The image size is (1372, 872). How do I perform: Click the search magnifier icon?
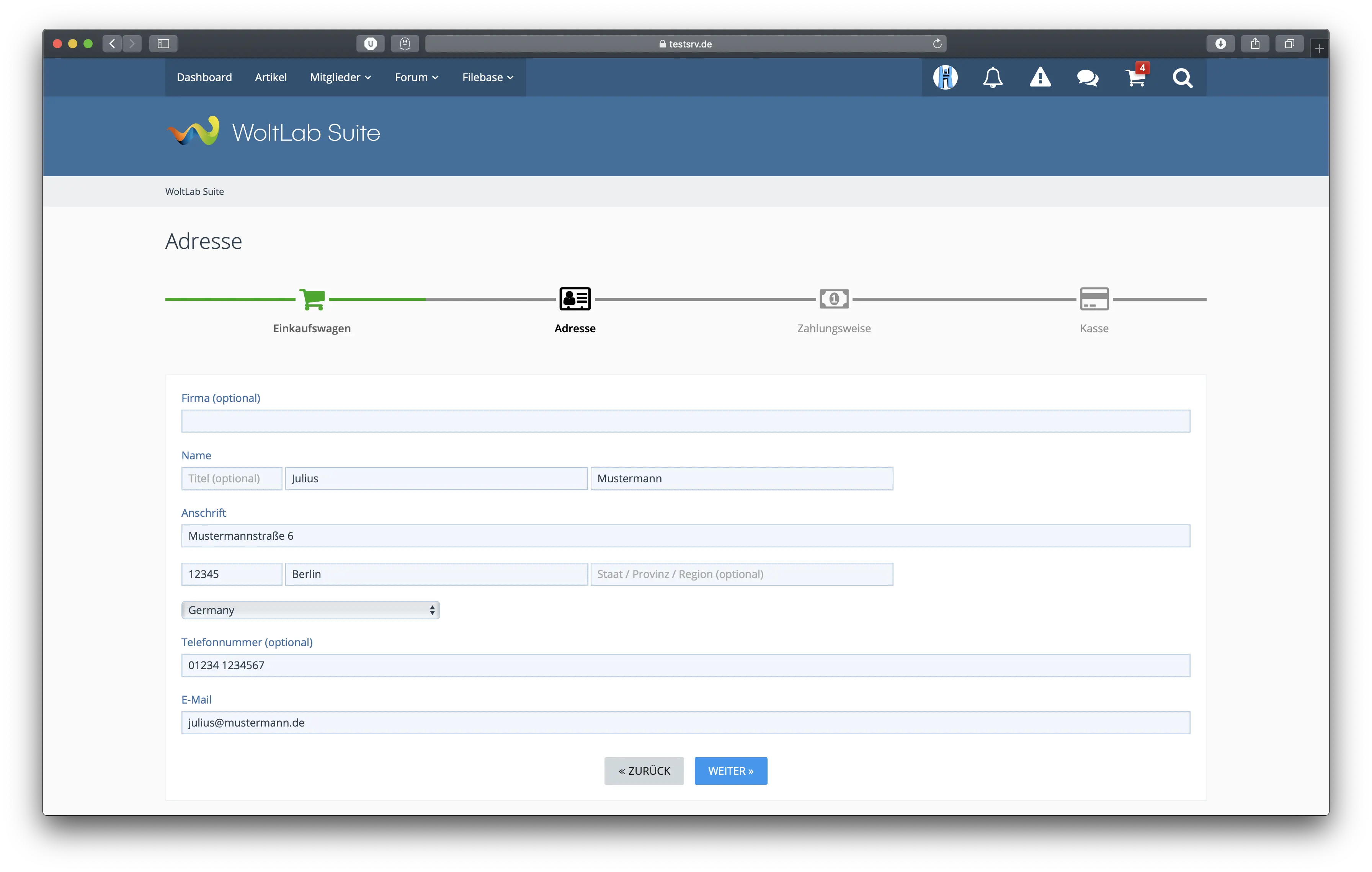[1182, 77]
